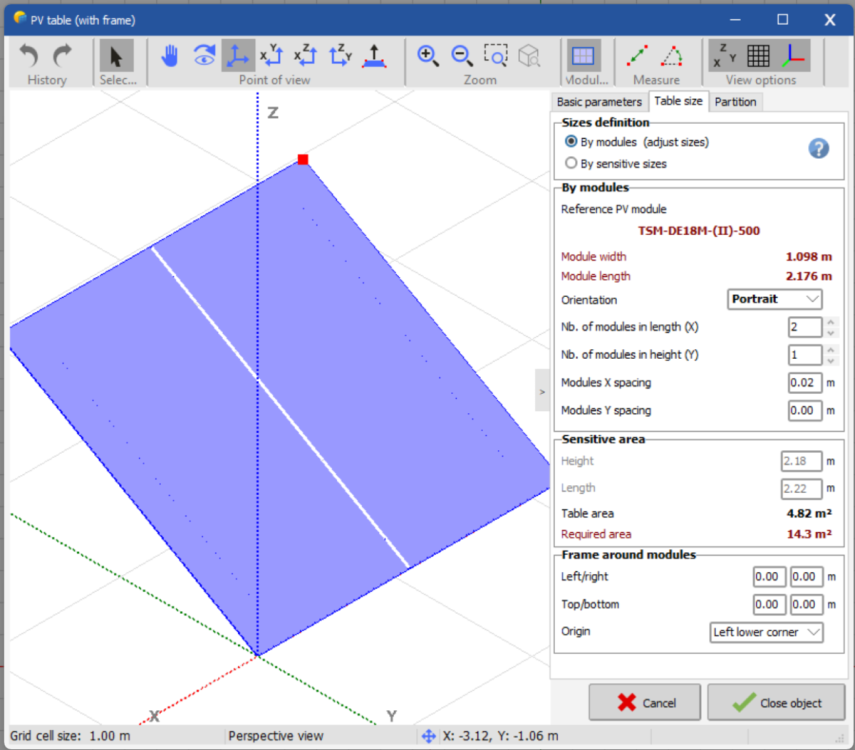855x750 pixels.
Task: Select the 'By modules (adjust sizes)' option
Action: [x=572, y=142]
